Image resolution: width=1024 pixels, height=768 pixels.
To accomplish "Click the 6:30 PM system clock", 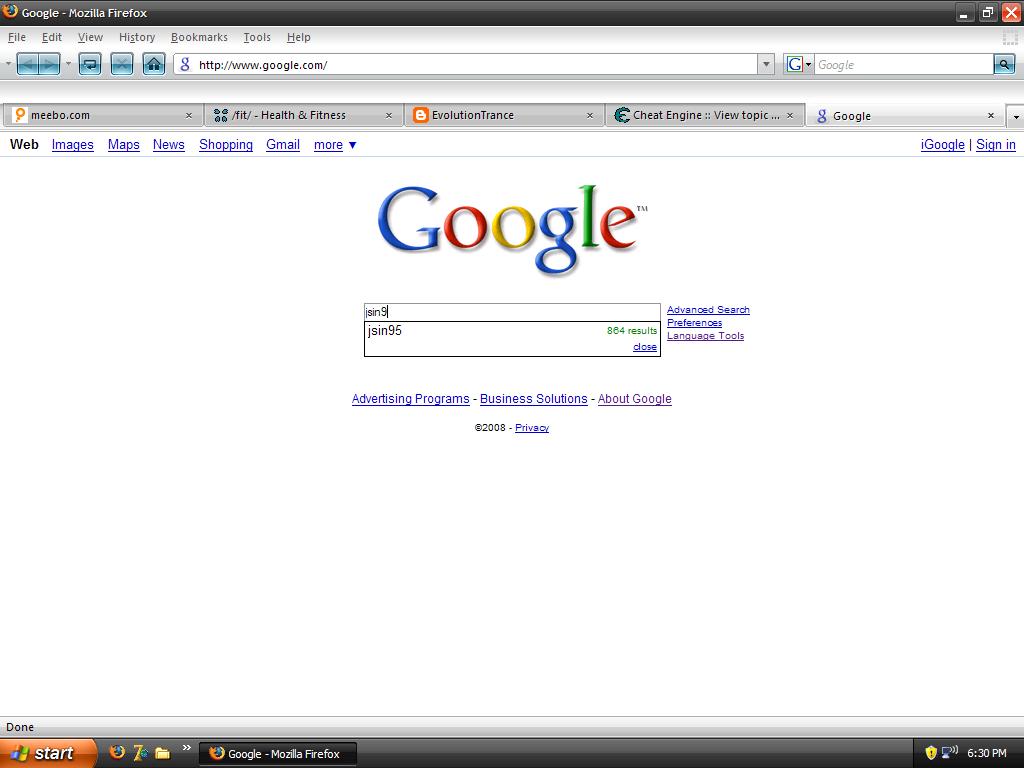I will click(x=987, y=754).
